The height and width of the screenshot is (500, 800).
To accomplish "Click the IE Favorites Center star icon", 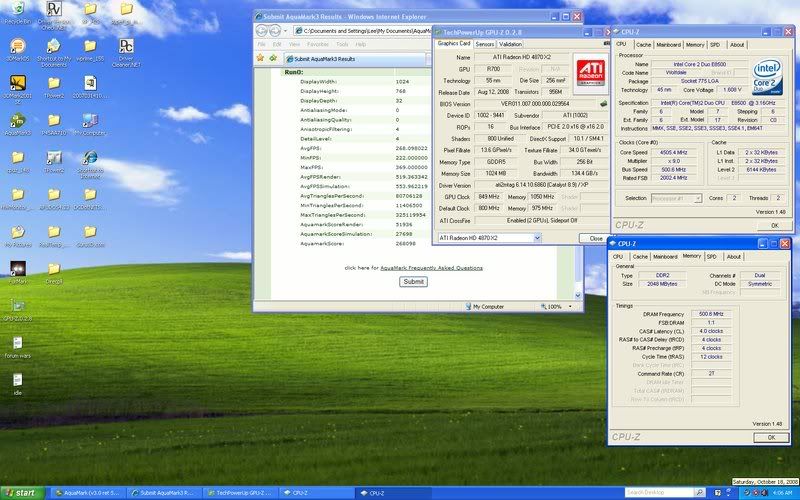I will pos(260,58).
